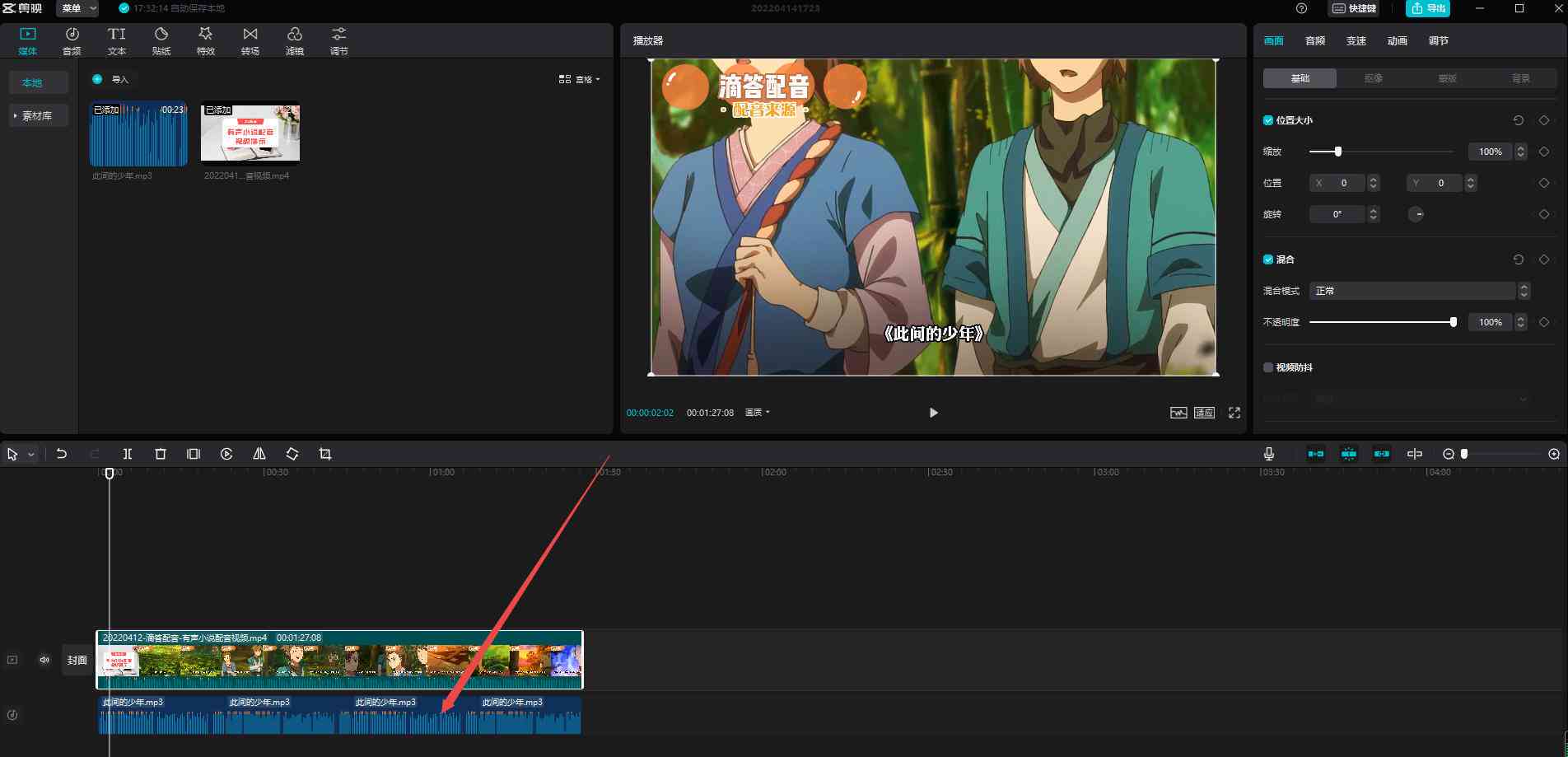
Task: Click the 旋转 rotation stepper arrows
Action: click(1373, 214)
